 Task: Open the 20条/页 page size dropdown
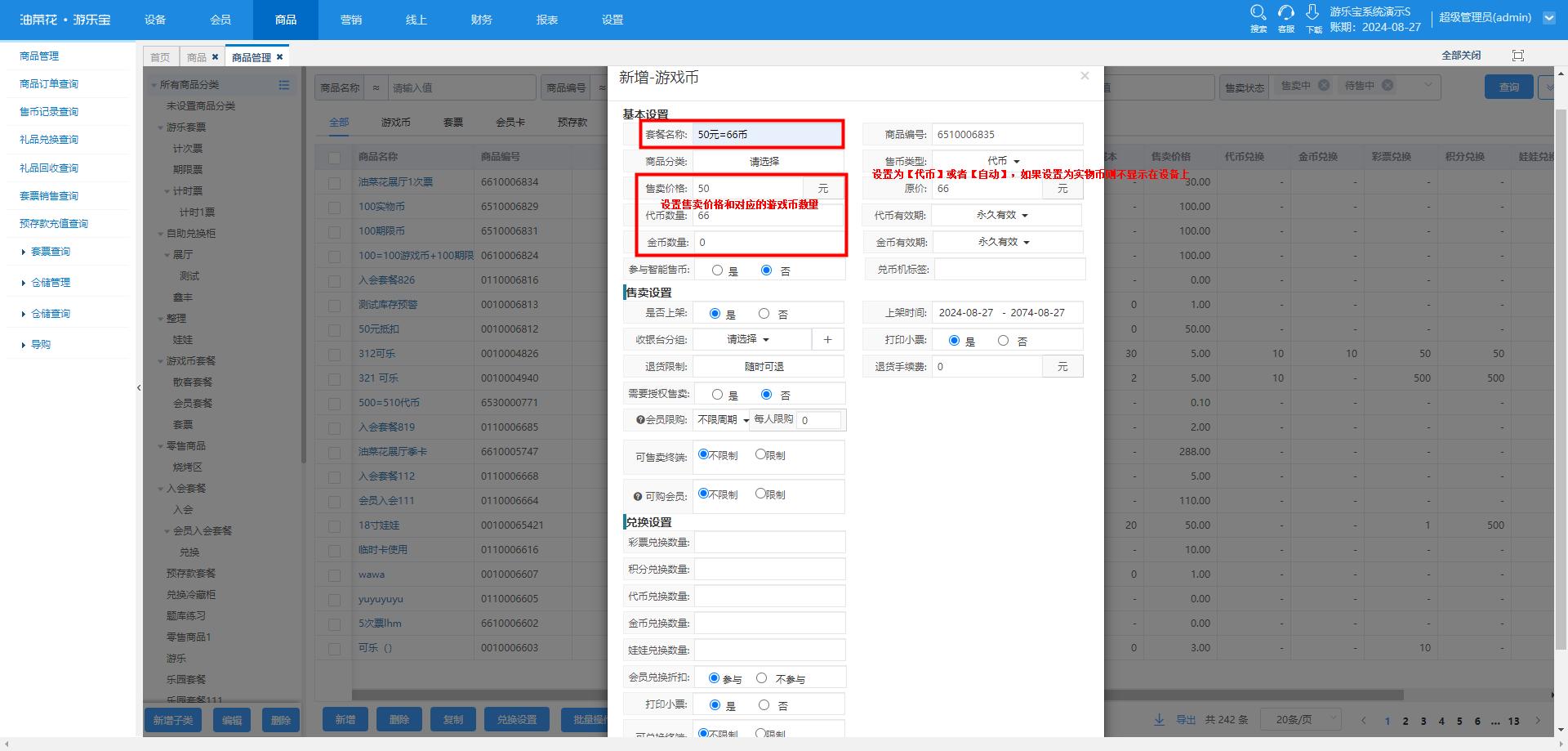[x=1300, y=720]
